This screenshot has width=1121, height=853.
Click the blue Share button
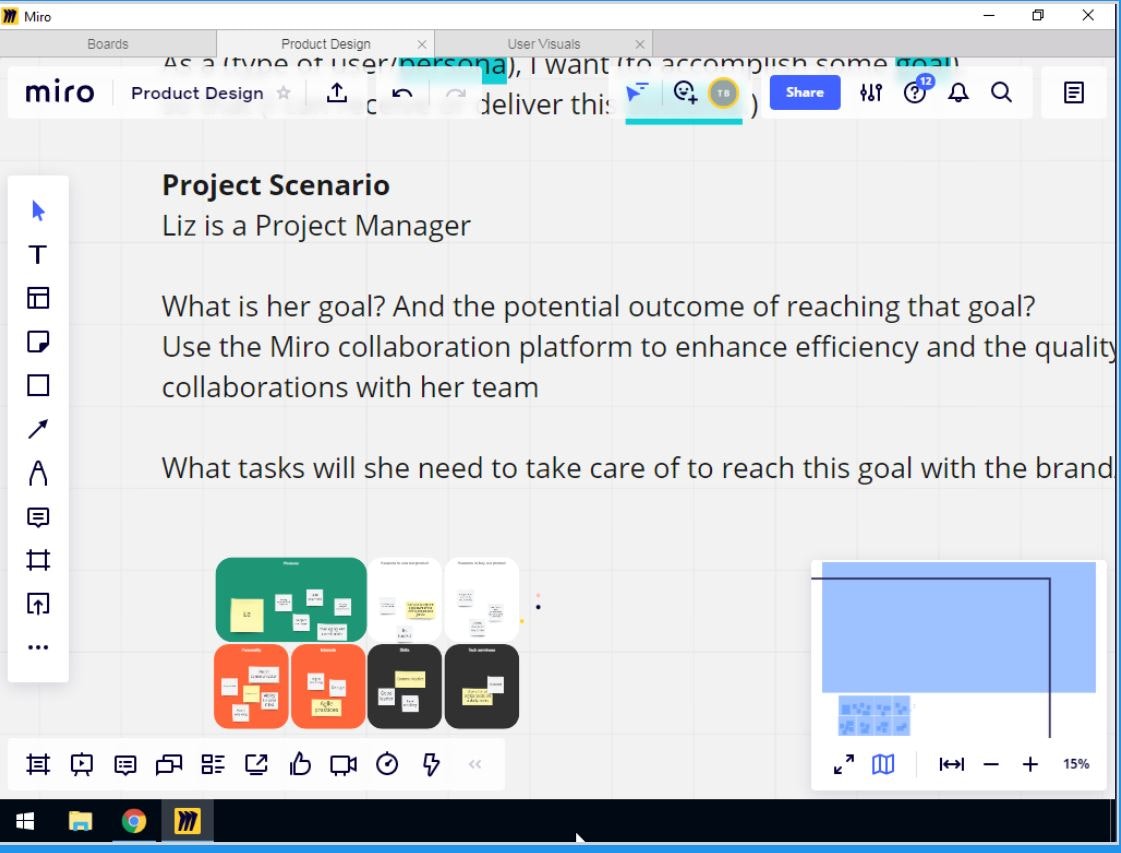point(804,92)
